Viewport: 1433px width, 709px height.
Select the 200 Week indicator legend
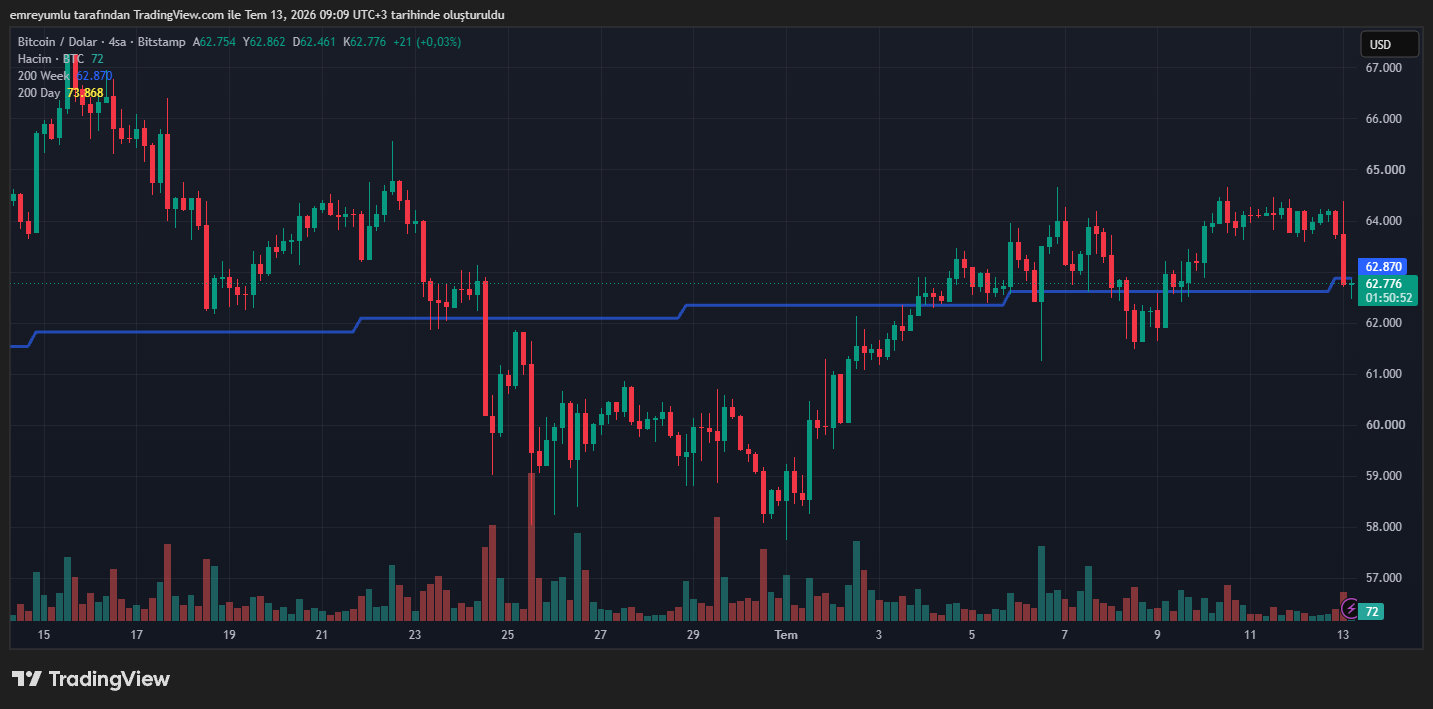[45, 76]
